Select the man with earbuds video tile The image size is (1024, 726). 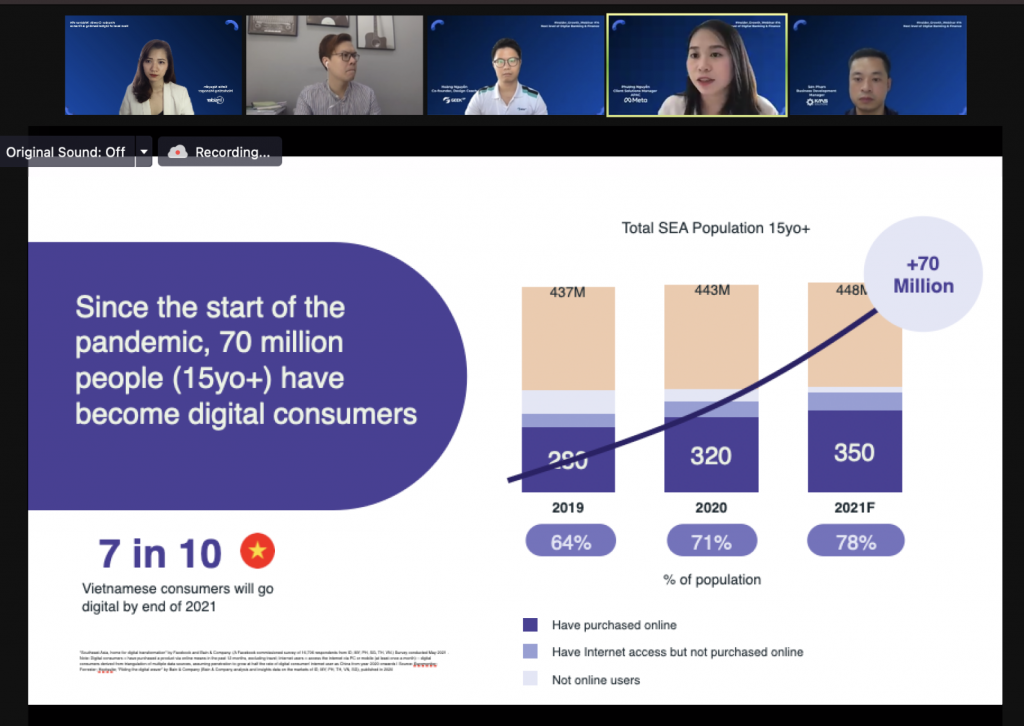tap(334, 65)
